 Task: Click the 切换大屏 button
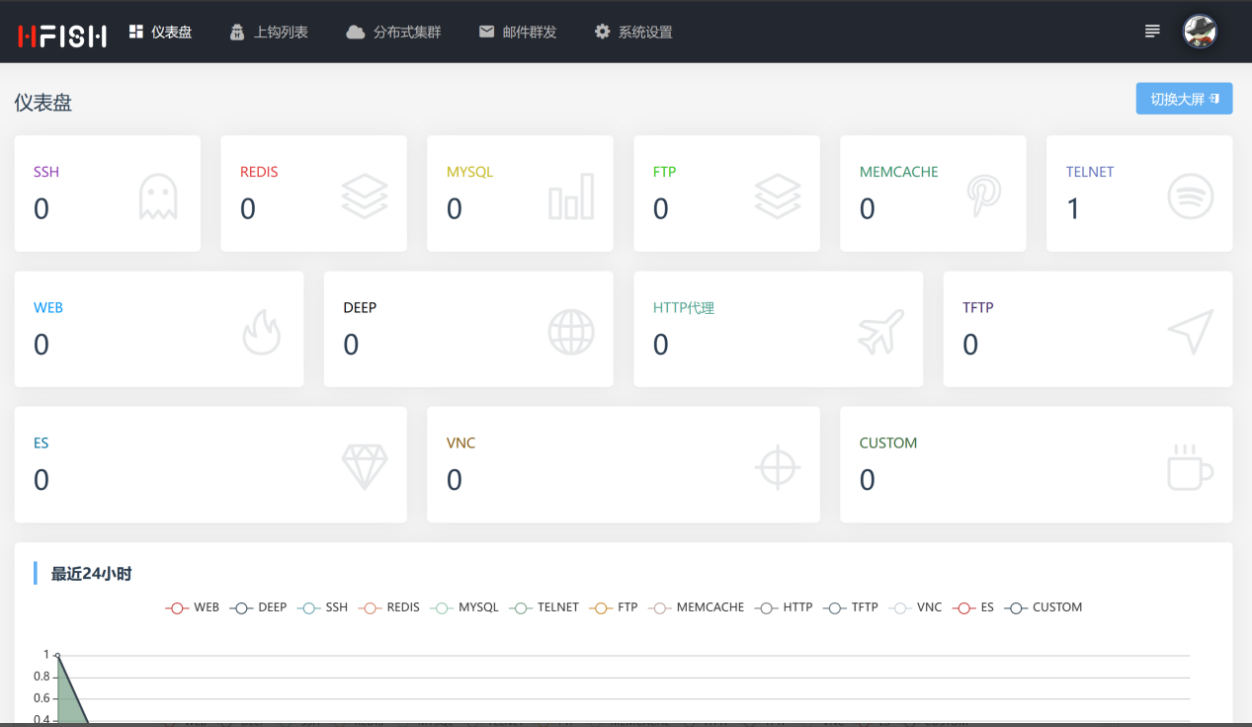(1184, 99)
